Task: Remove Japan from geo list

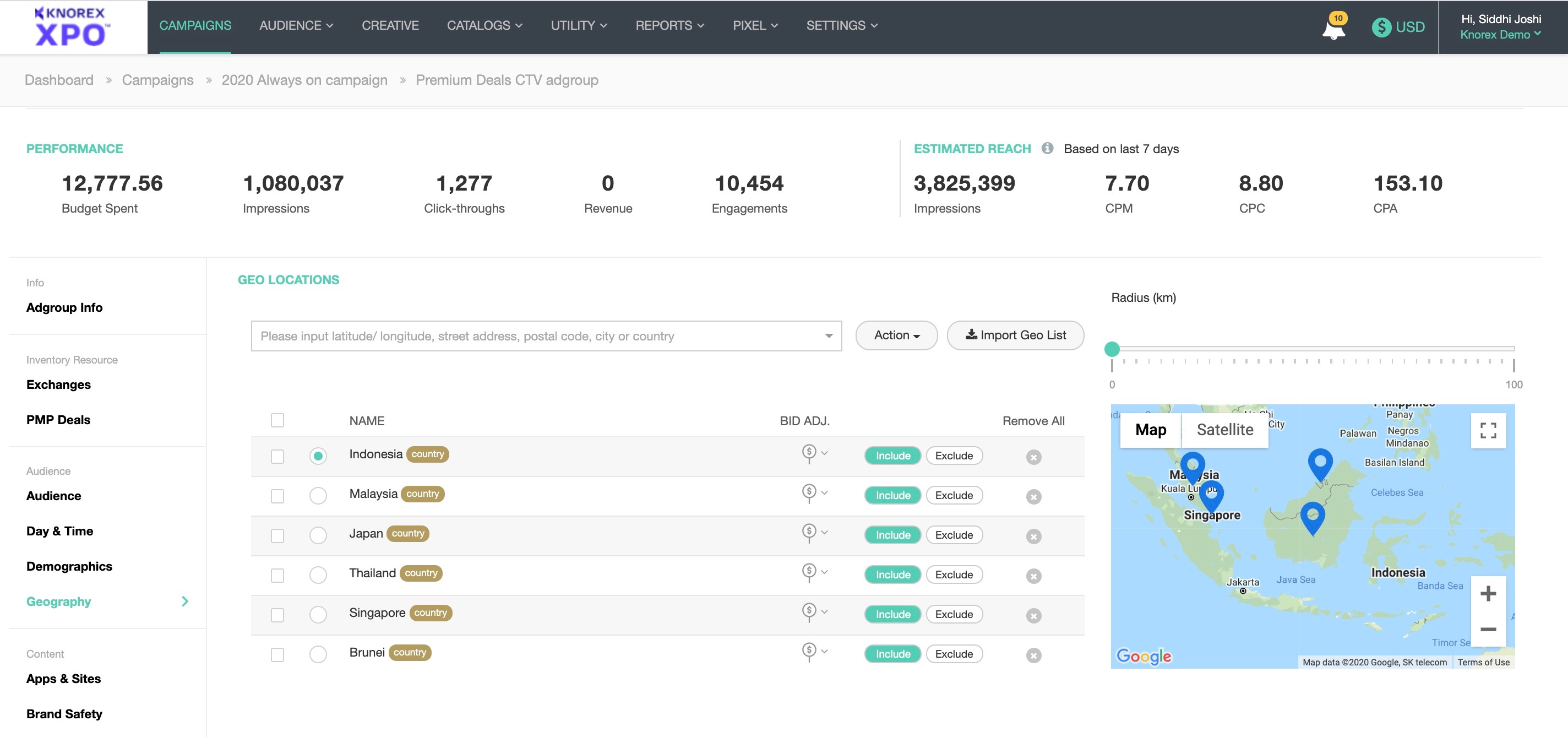Action: point(1033,536)
